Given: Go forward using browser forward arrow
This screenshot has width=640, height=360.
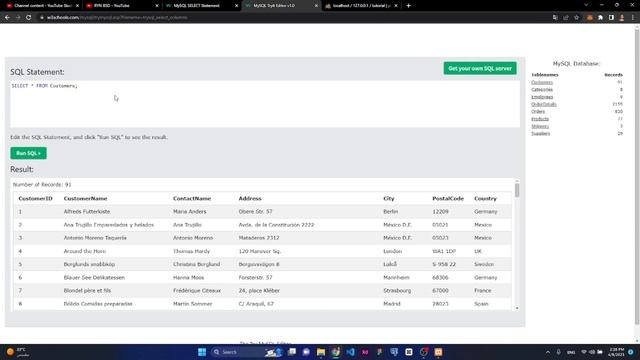Looking at the screenshot, I should (18, 18).
